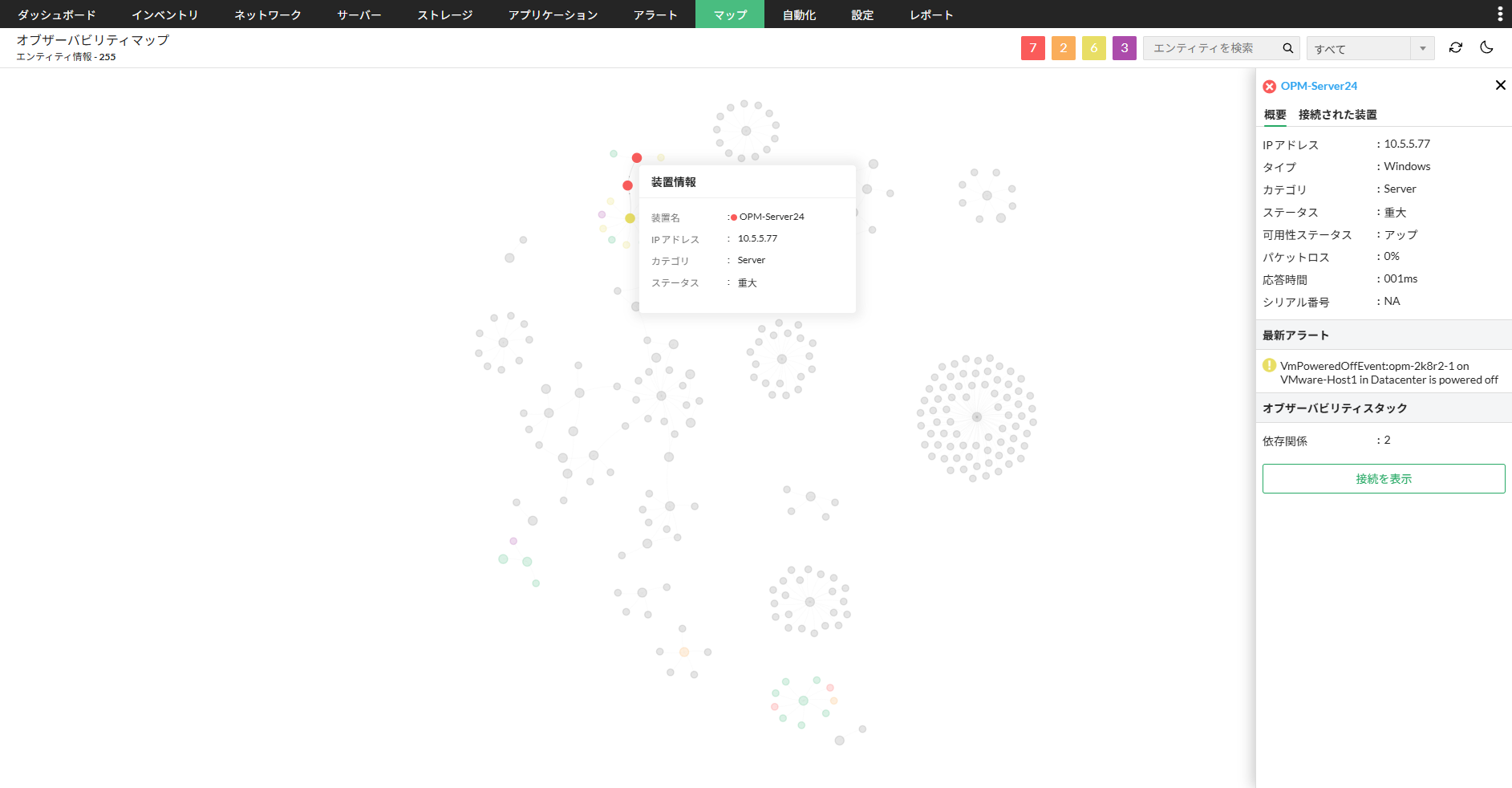Click the 接続を表示 button
The image size is (1512, 788).
point(1384,479)
